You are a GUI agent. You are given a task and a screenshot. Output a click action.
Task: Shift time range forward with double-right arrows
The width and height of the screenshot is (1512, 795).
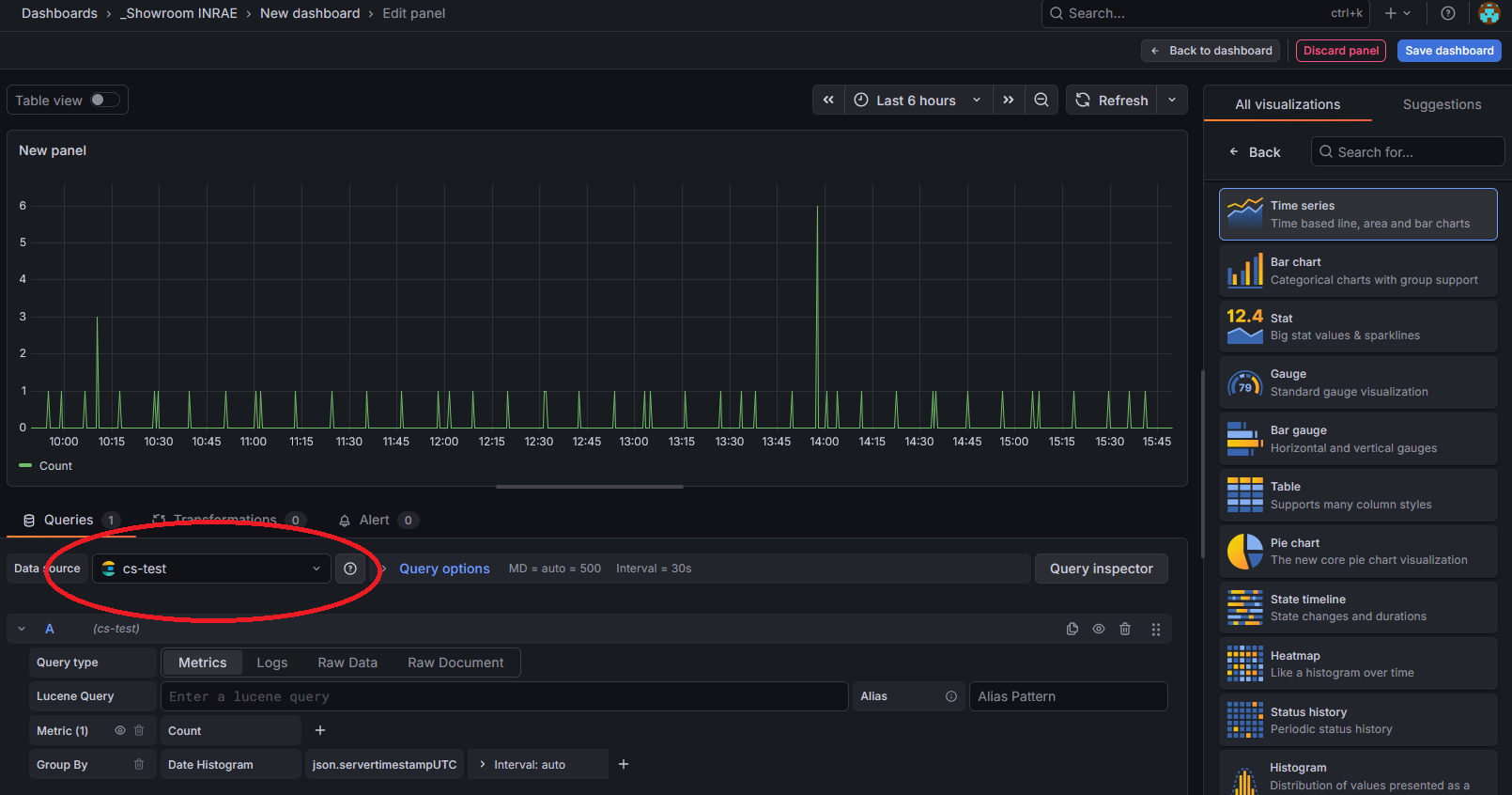coord(1008,101)
